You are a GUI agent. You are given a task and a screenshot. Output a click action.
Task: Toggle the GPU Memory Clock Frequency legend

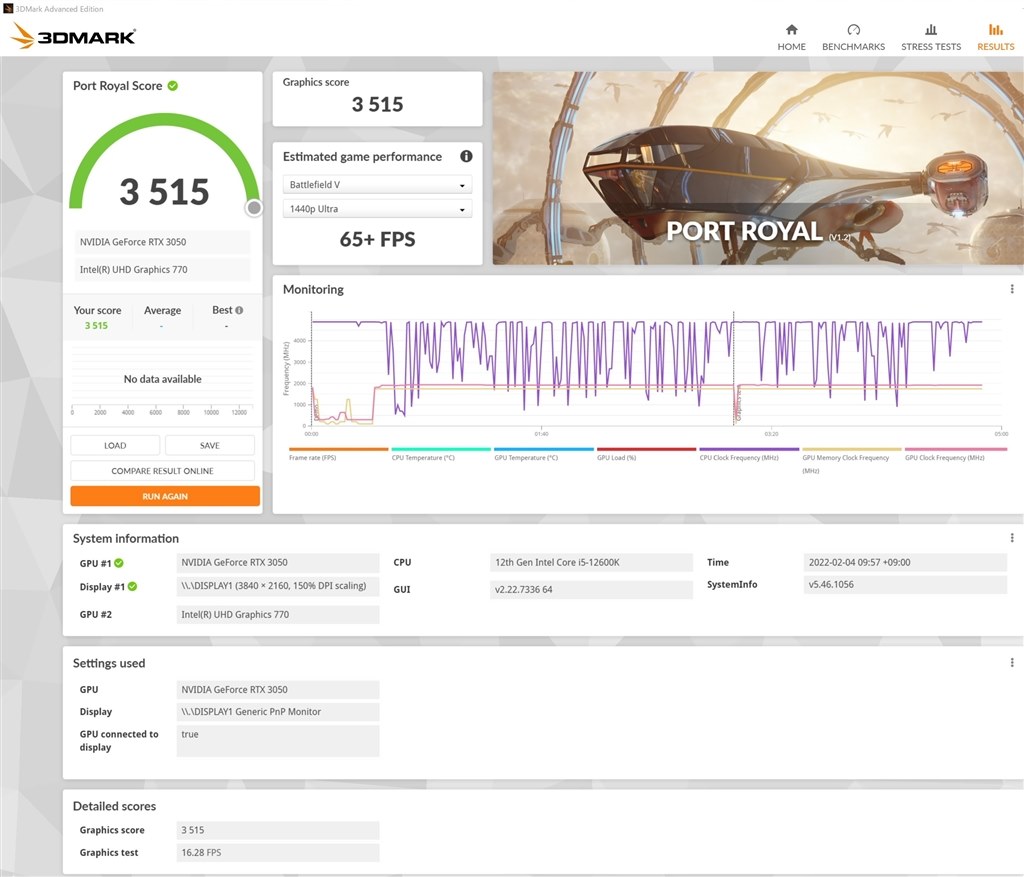pos(852,461)
